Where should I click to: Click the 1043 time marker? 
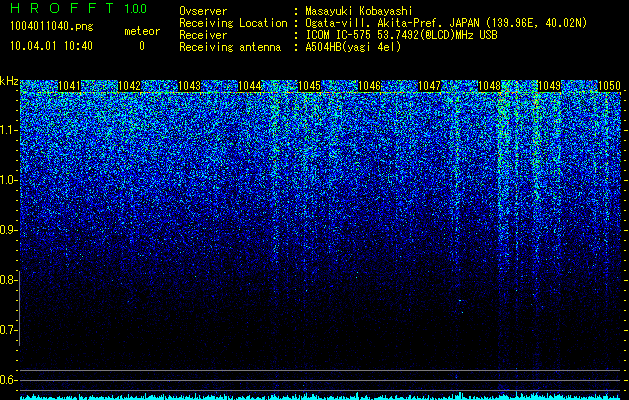(x=189, y=86)
